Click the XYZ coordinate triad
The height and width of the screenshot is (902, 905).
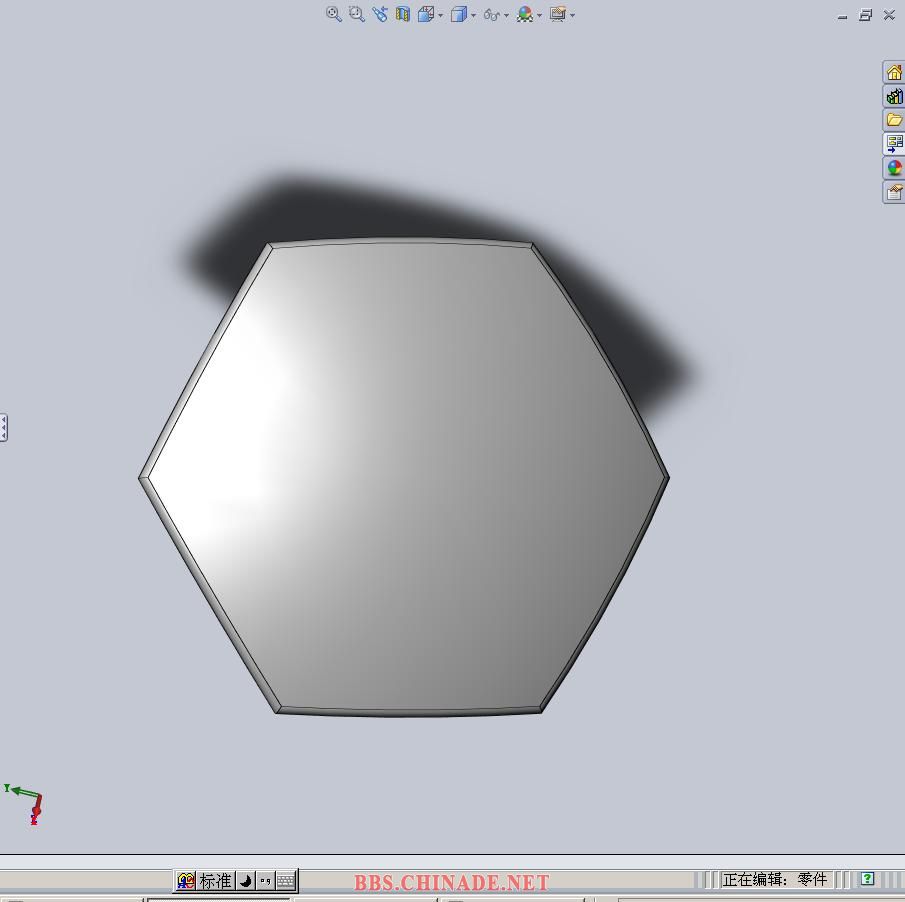point(24,804)
